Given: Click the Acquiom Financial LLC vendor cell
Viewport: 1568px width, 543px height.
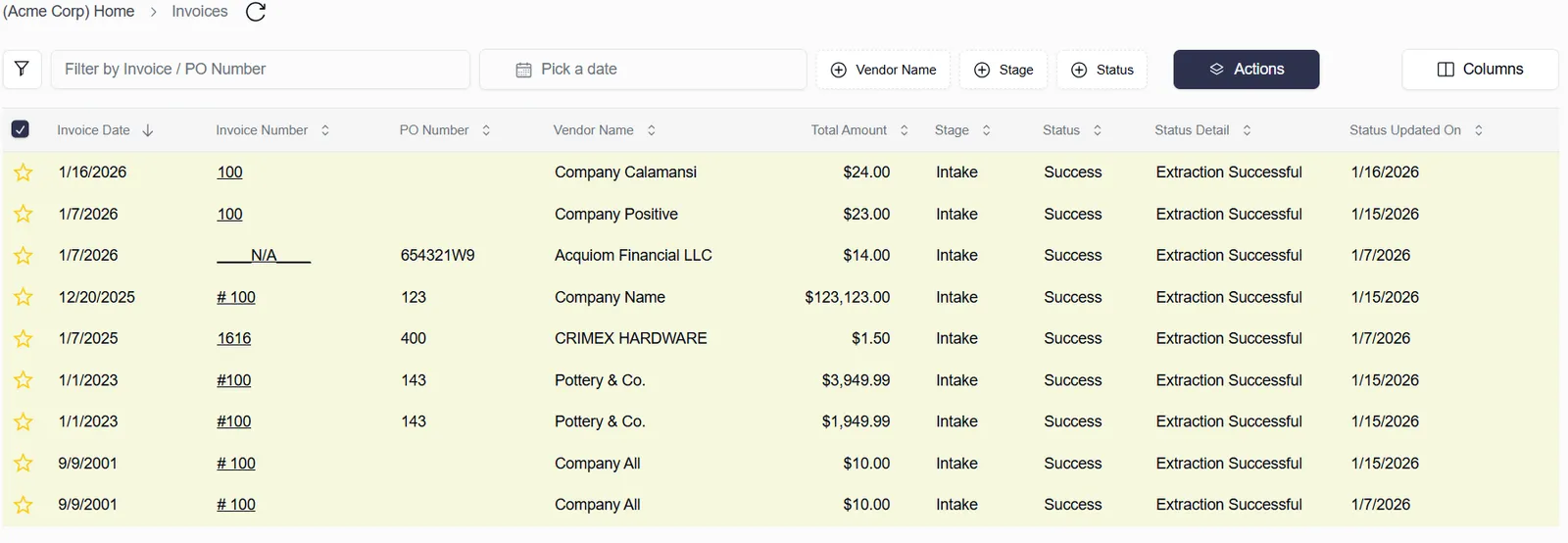Looking at the screenshot, I should coord(633,256).
